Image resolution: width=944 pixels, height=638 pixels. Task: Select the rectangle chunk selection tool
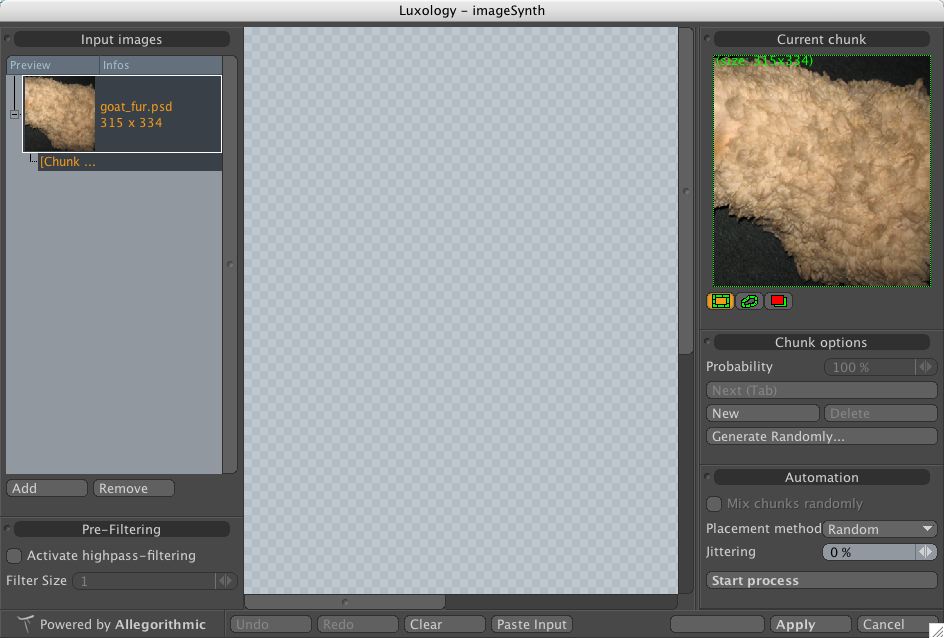tap(720, 301)
